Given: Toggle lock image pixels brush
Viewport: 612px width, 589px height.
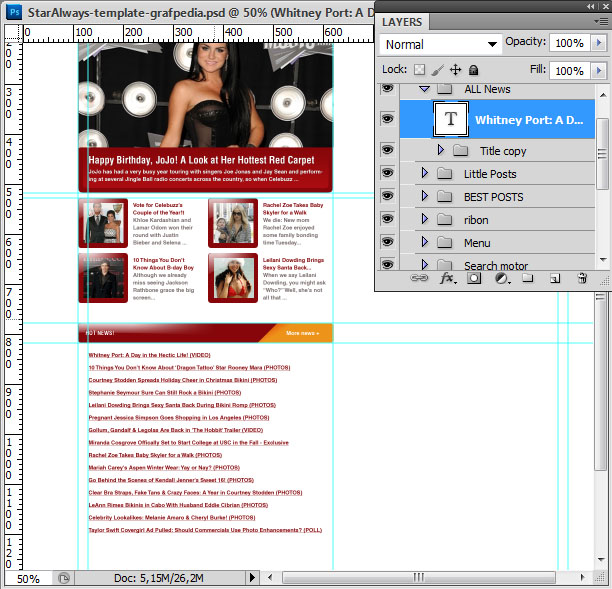Looking at the screenshot, I should [x=438, y=70].
